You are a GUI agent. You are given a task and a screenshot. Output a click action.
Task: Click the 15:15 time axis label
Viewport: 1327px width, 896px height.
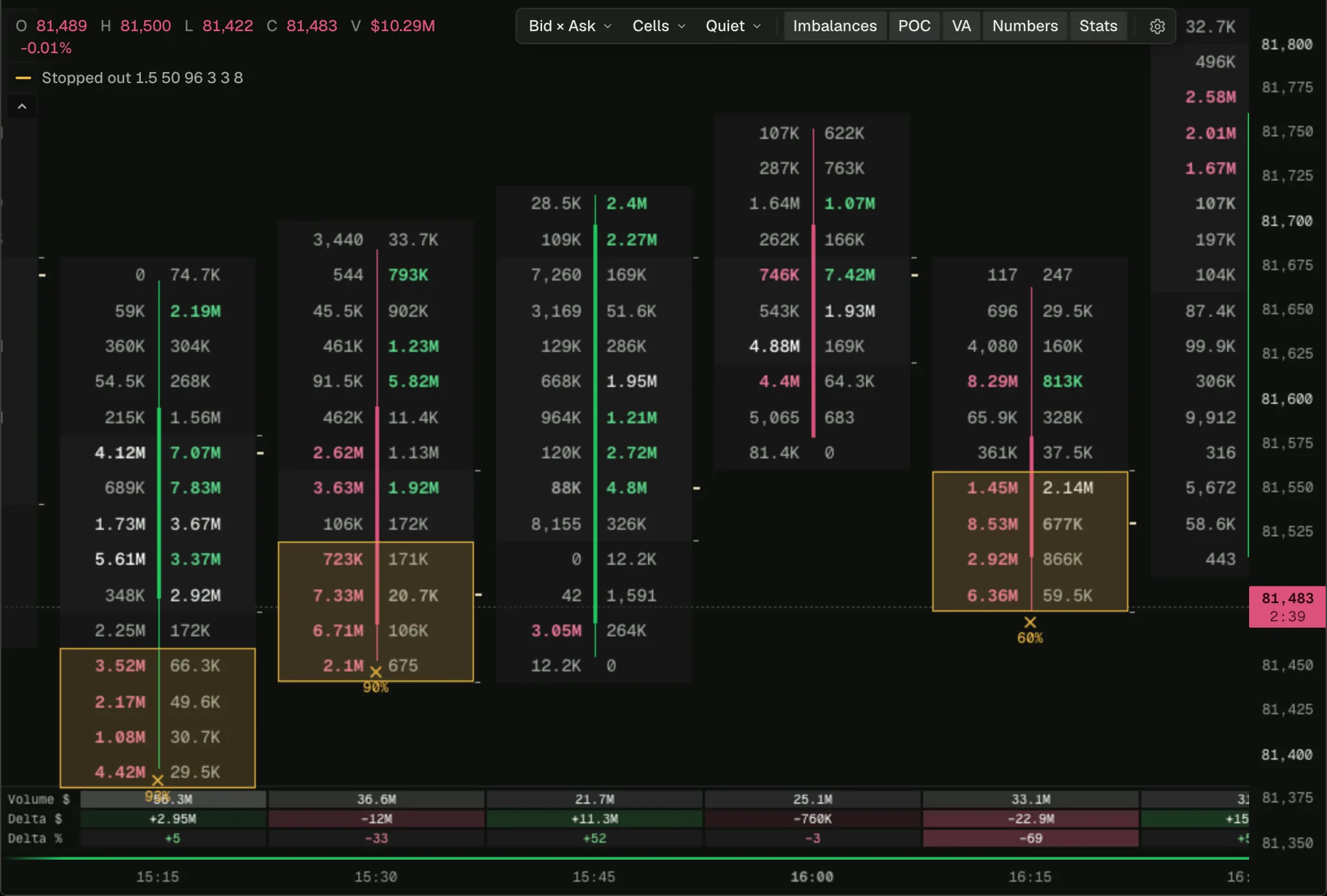pyautogui.click(x=157, y=877)
